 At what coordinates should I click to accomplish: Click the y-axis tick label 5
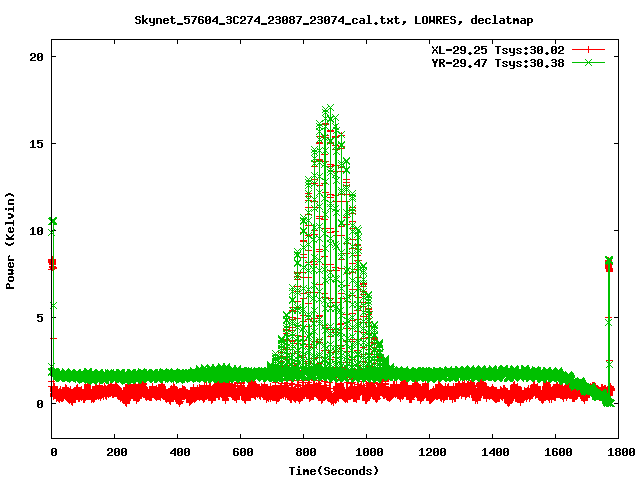[x=40, y=318]
